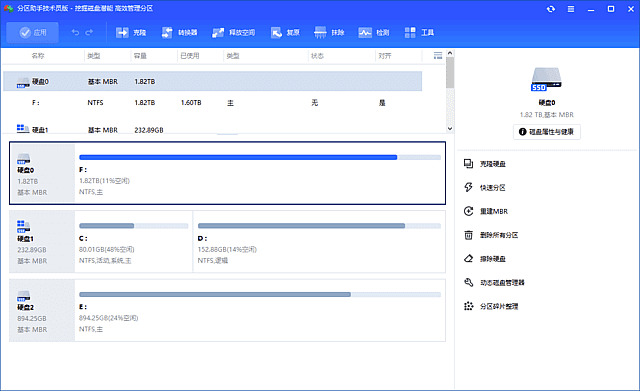Screen dimensions: 640x391
Task: Select the Disk 0 row in the list
Action: [212, 81]
